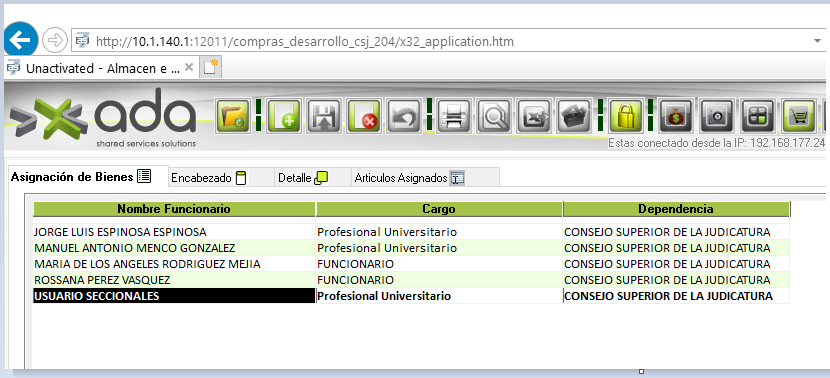Viewport: 830px width, 378px height.
Task: Sort by Dependencia column header
Action: pos(676,209)
